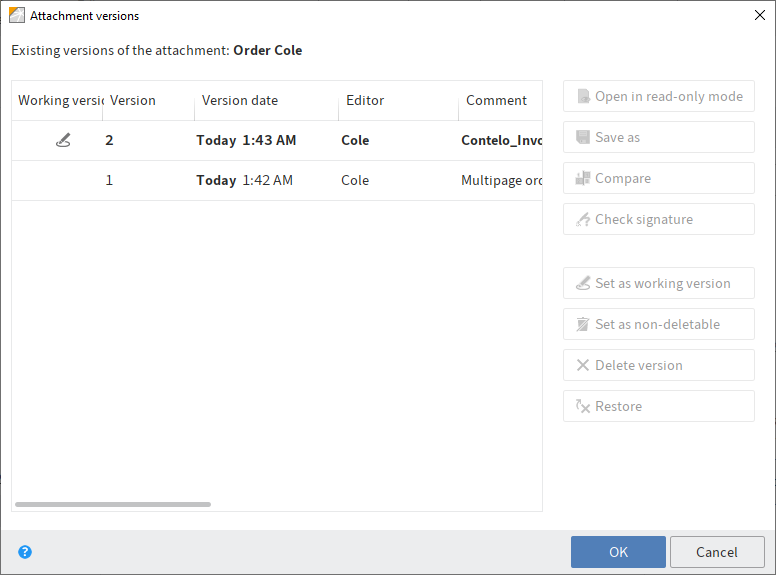Click editor Cole in version 2 row
Screen dimensions: 776x575
(x=355, y=140)
